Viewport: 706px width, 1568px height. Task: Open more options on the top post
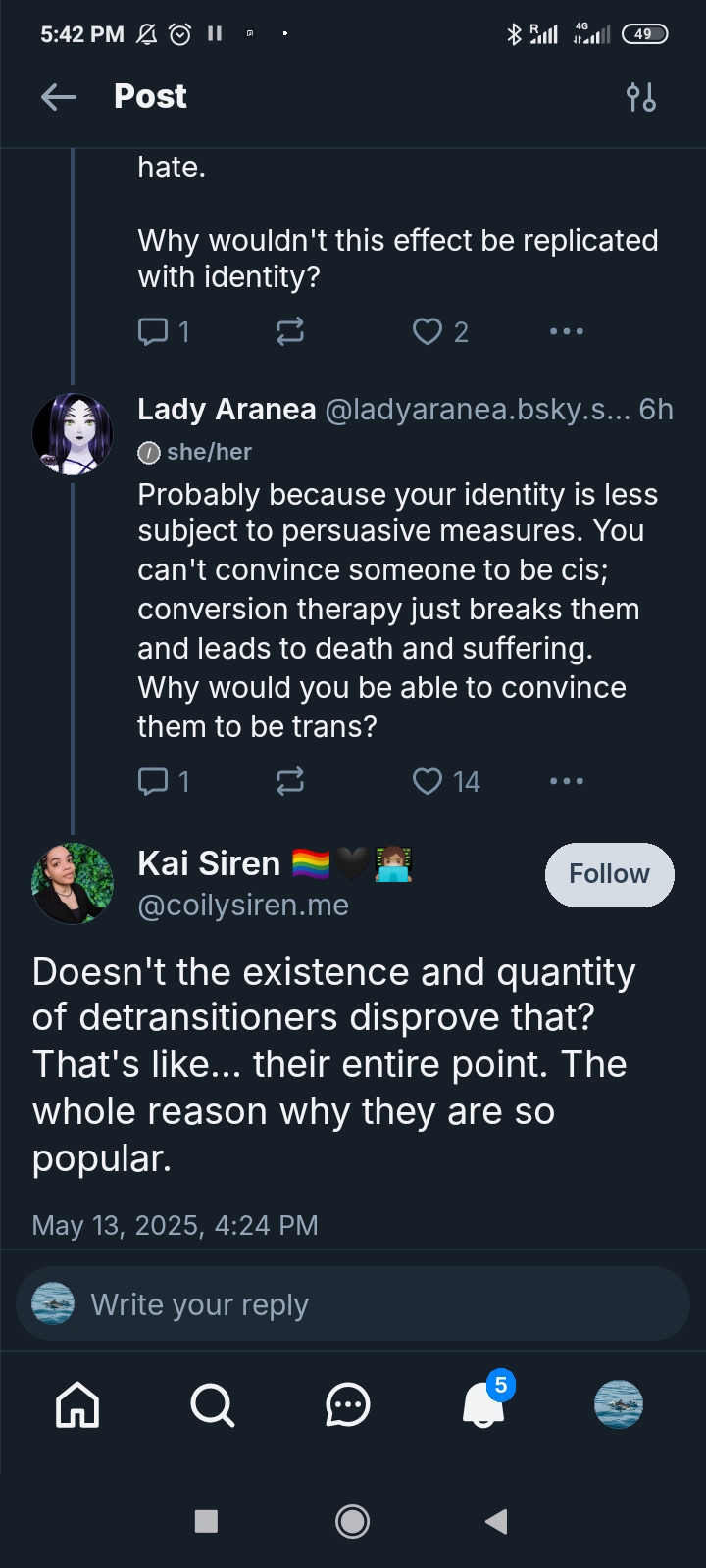point(567,331)
